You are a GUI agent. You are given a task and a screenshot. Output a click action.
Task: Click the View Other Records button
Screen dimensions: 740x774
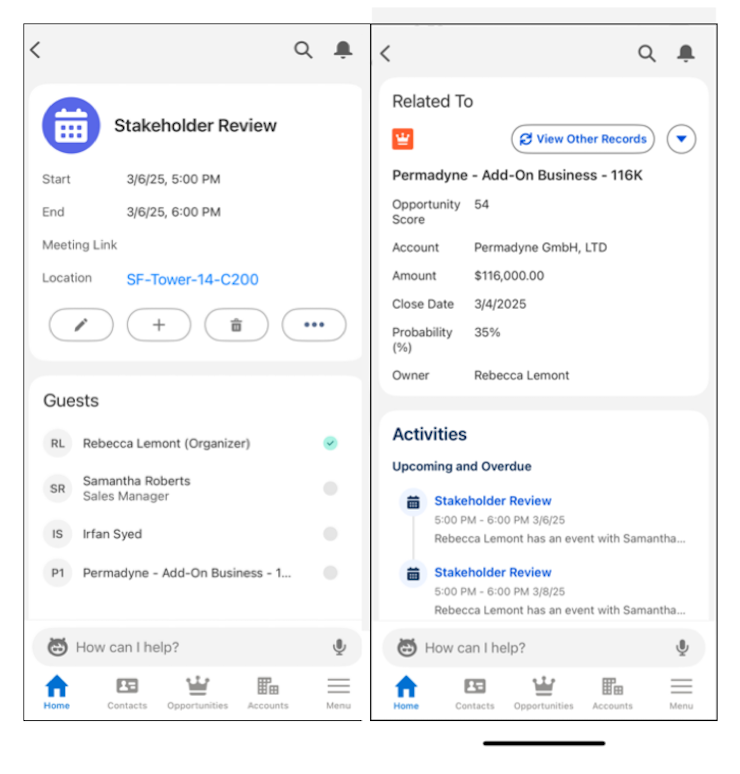583,139
